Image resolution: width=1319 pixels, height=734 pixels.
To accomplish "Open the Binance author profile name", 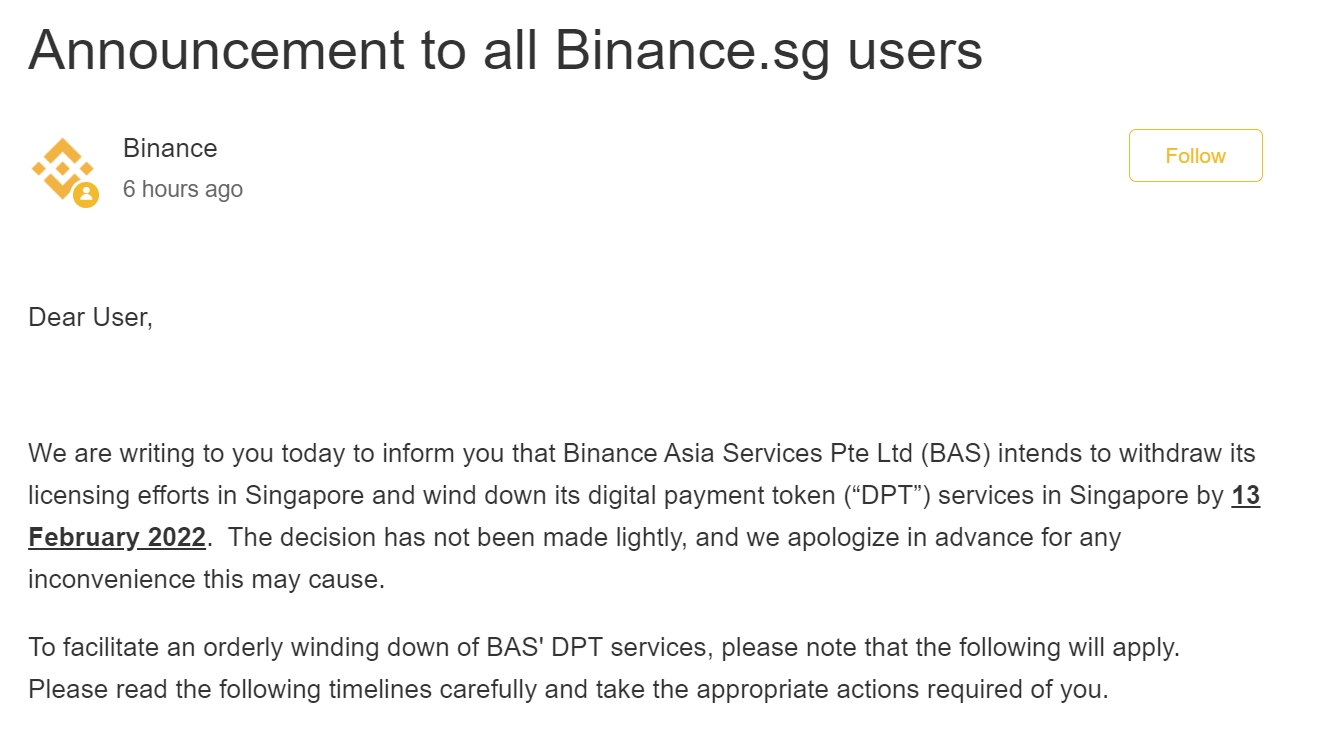I will coord(170,148).
